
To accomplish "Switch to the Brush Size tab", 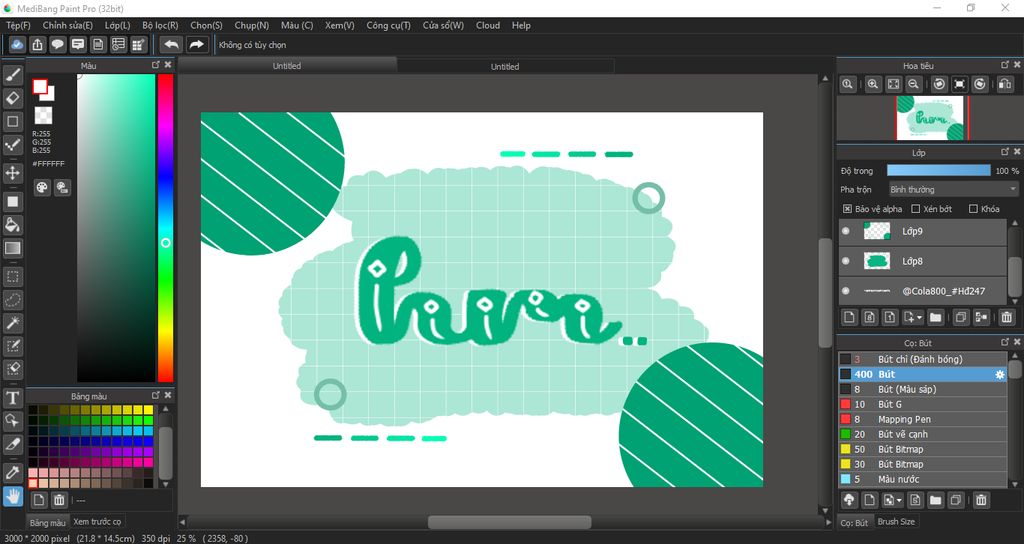I will pos(896,522).
